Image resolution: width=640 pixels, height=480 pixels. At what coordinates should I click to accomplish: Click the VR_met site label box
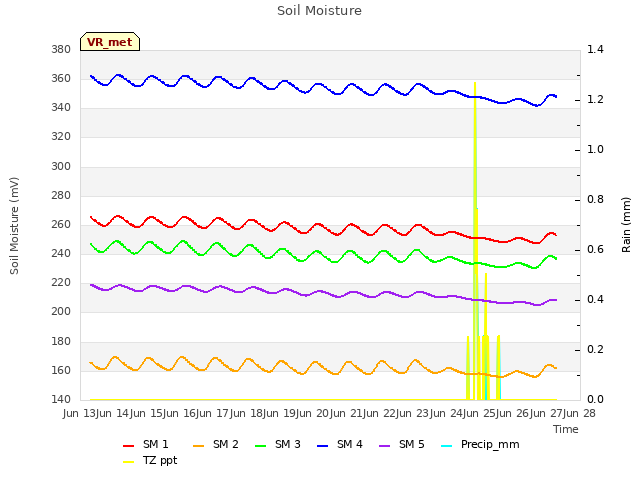[110, 42]
